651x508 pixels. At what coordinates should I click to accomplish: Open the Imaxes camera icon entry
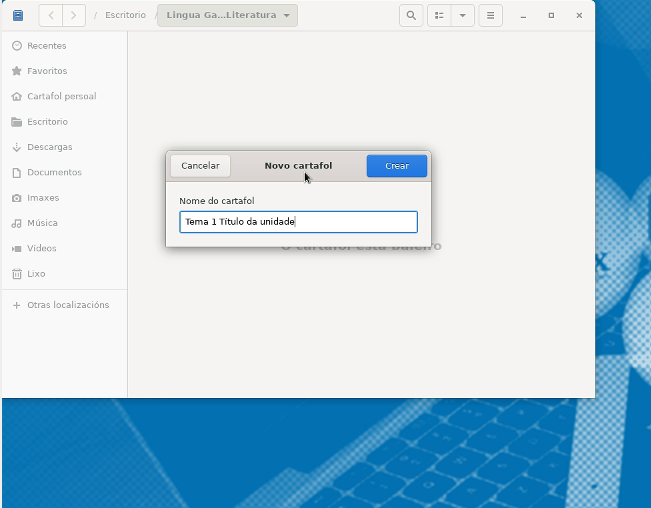(x=17, y=198)
